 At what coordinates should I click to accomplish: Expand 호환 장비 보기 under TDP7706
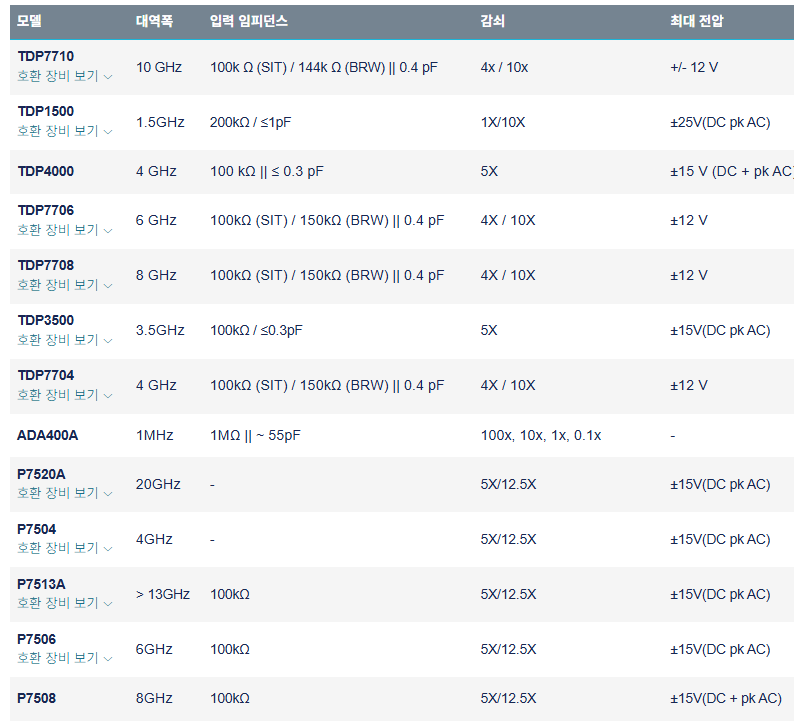(x=64, y=230)
